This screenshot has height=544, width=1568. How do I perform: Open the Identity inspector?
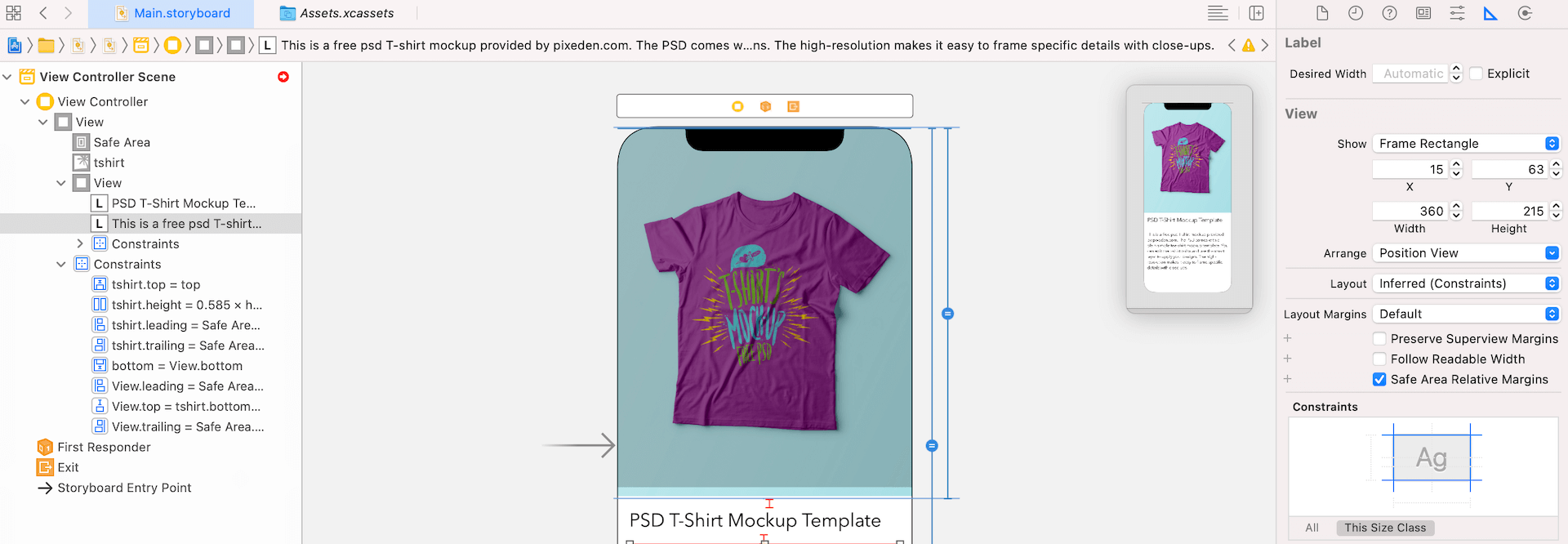[1423, 13]
